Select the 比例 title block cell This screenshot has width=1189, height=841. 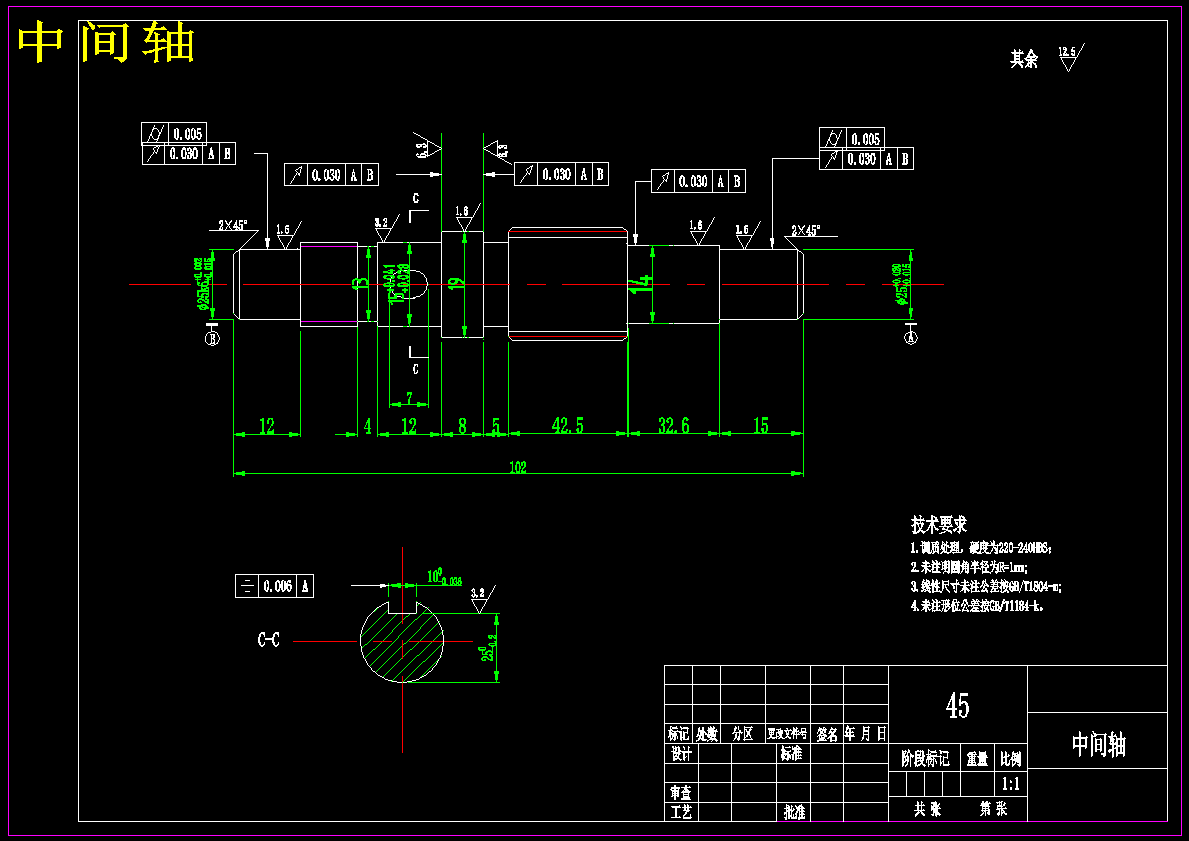point(1011,758)
